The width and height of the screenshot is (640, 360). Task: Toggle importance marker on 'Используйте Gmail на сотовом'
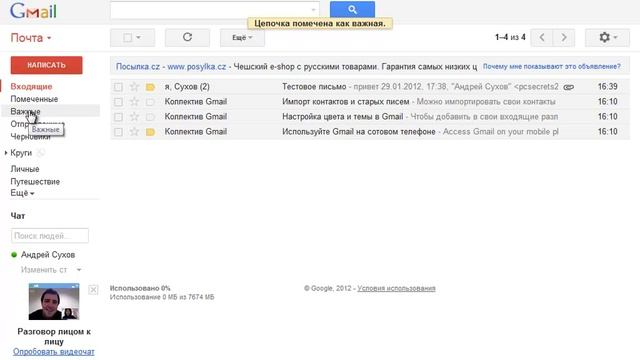(x=150, y=132)
